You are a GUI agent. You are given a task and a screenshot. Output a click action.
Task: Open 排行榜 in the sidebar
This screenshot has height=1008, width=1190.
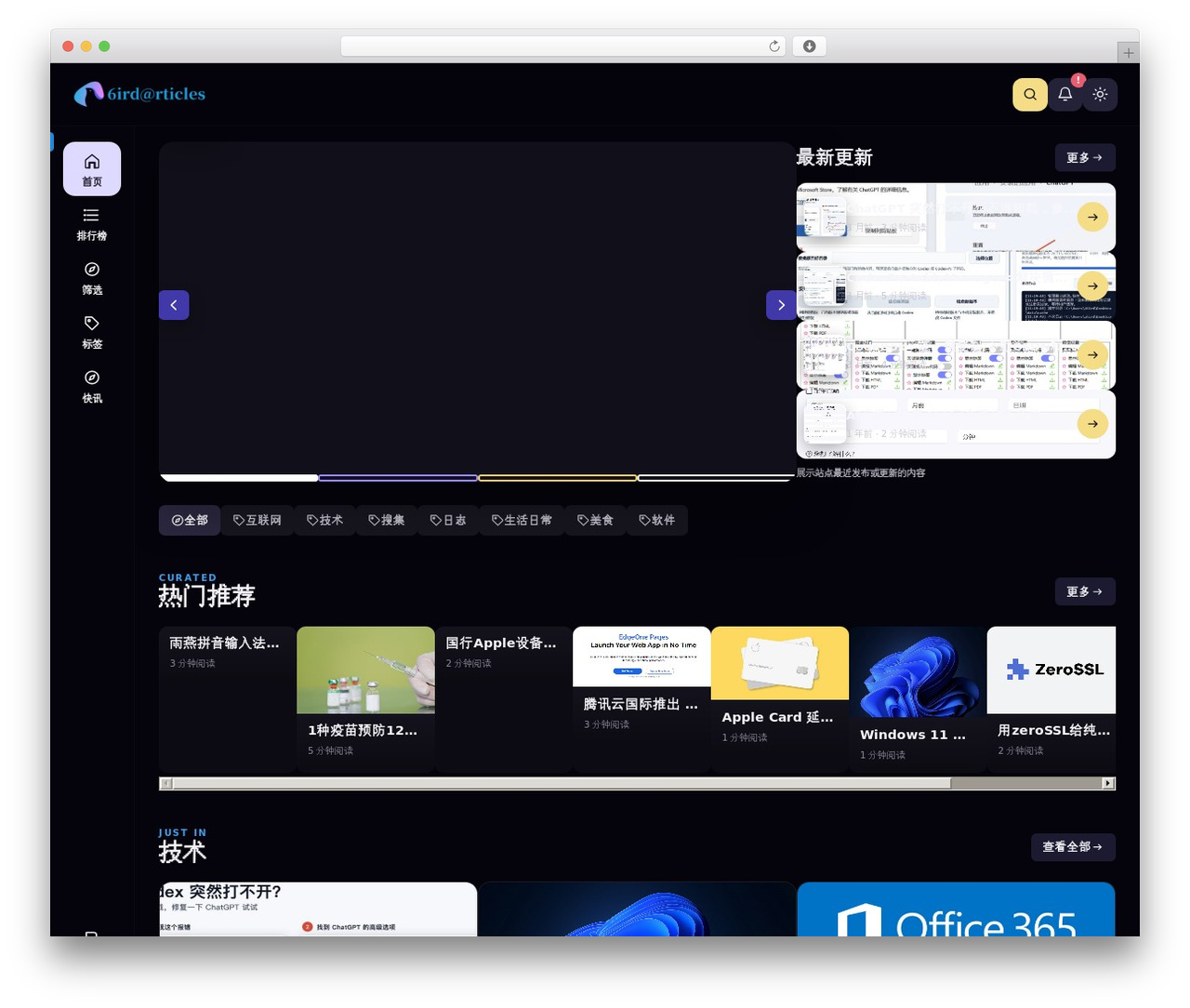92,224
